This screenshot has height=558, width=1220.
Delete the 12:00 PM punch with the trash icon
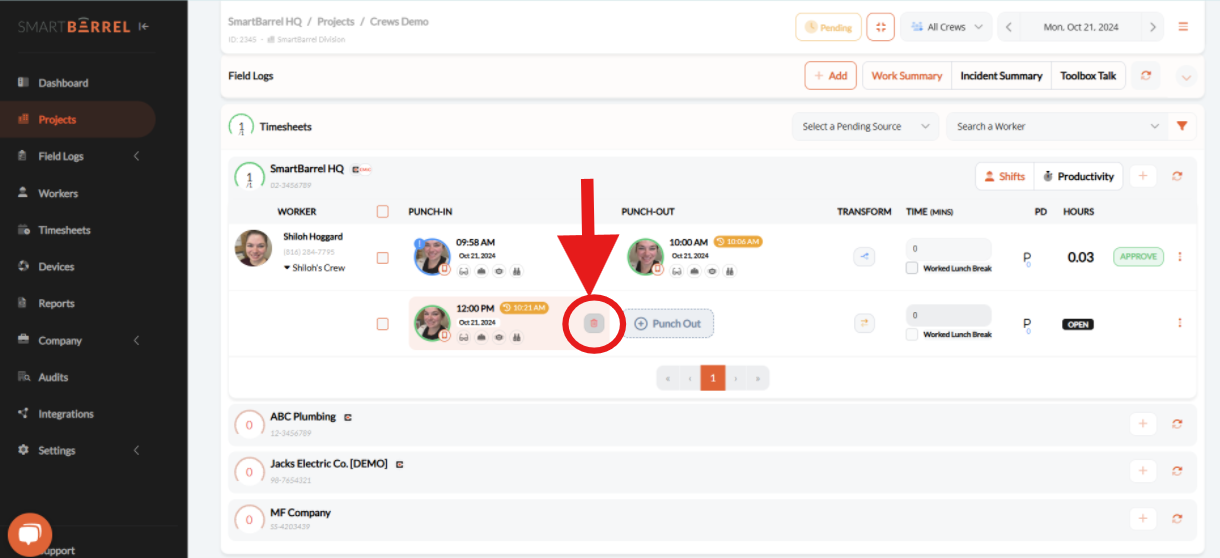point(594,323)
